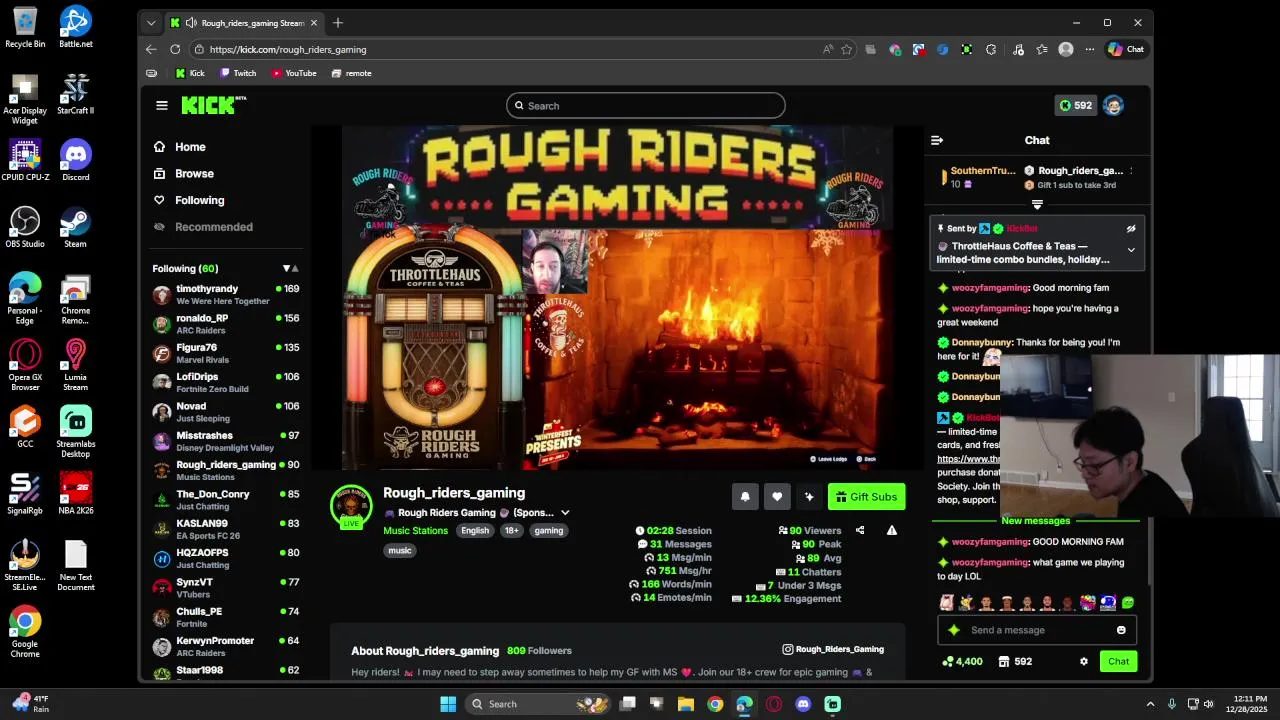Open the Twitch bookmark in favorites bar

pos(238,73)
